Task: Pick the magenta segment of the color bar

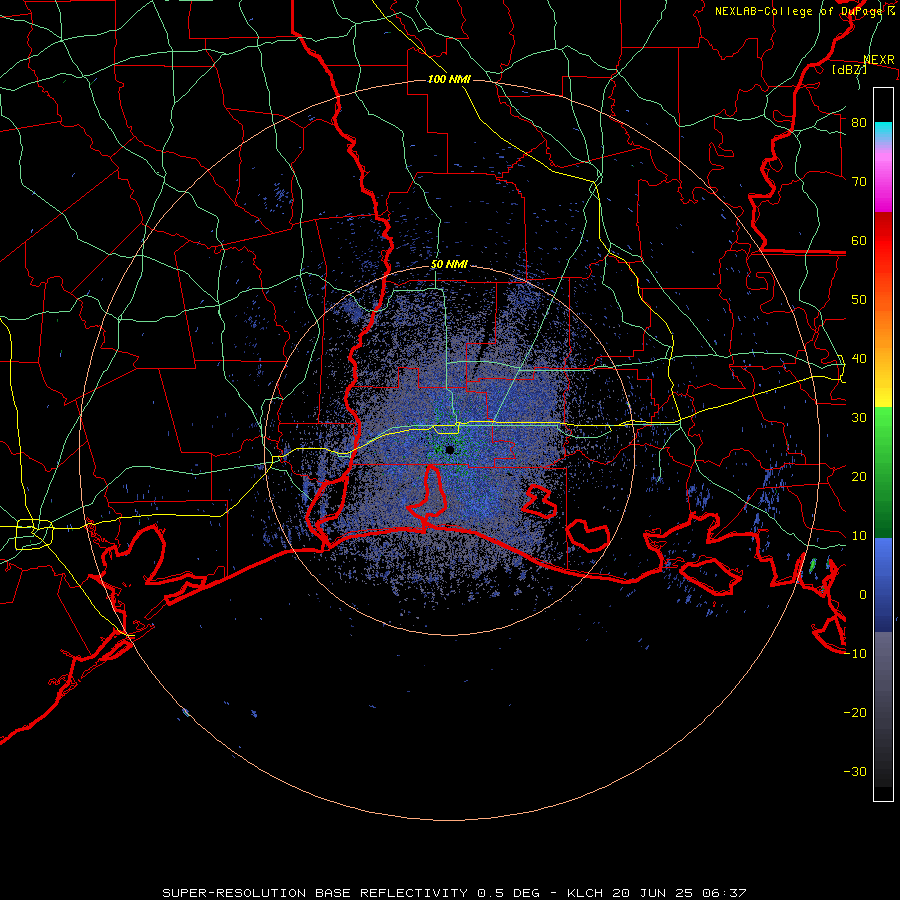Action: pyautogui.click(x=883, y=184)
